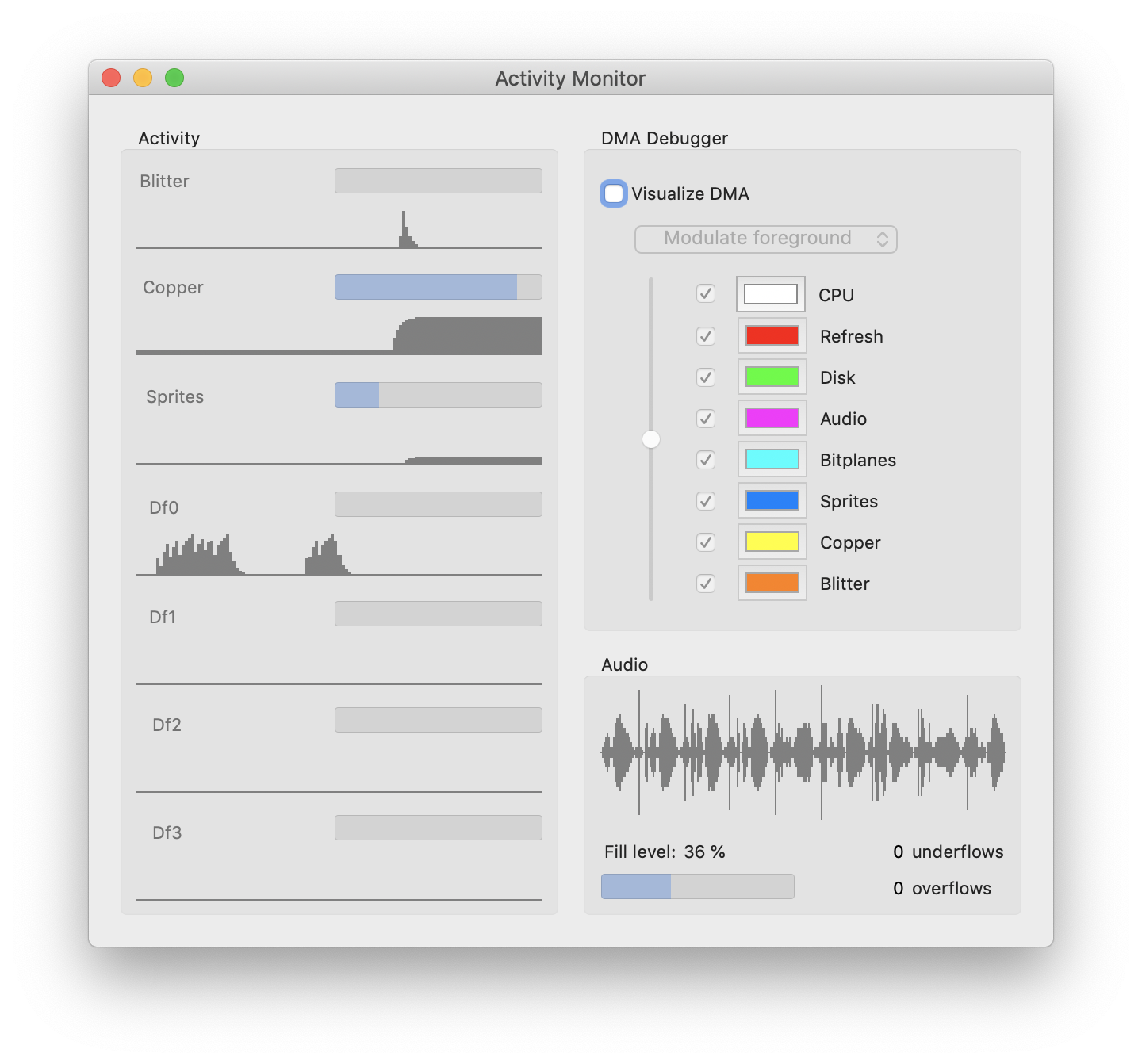Click the Copper activity level bar
The width and height of the screenshot is (1142, 1064).
439,287
